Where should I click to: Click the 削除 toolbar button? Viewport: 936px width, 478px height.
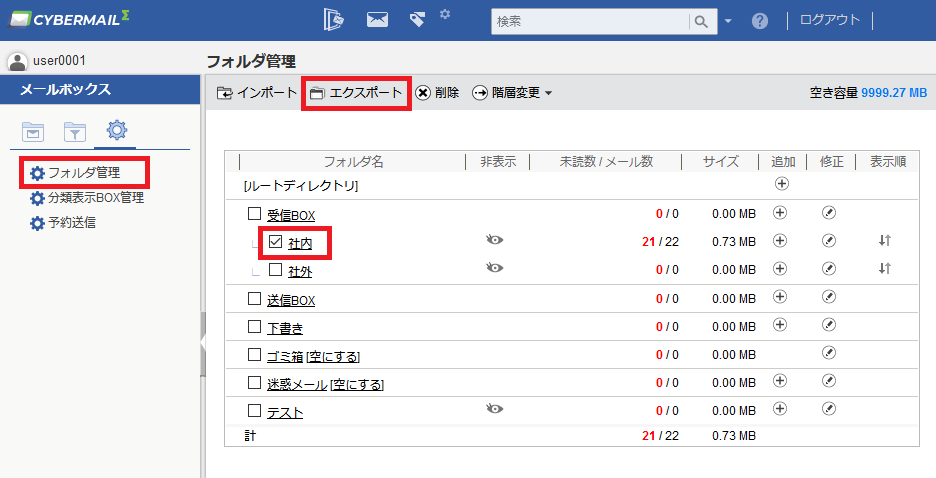(438, 92)
